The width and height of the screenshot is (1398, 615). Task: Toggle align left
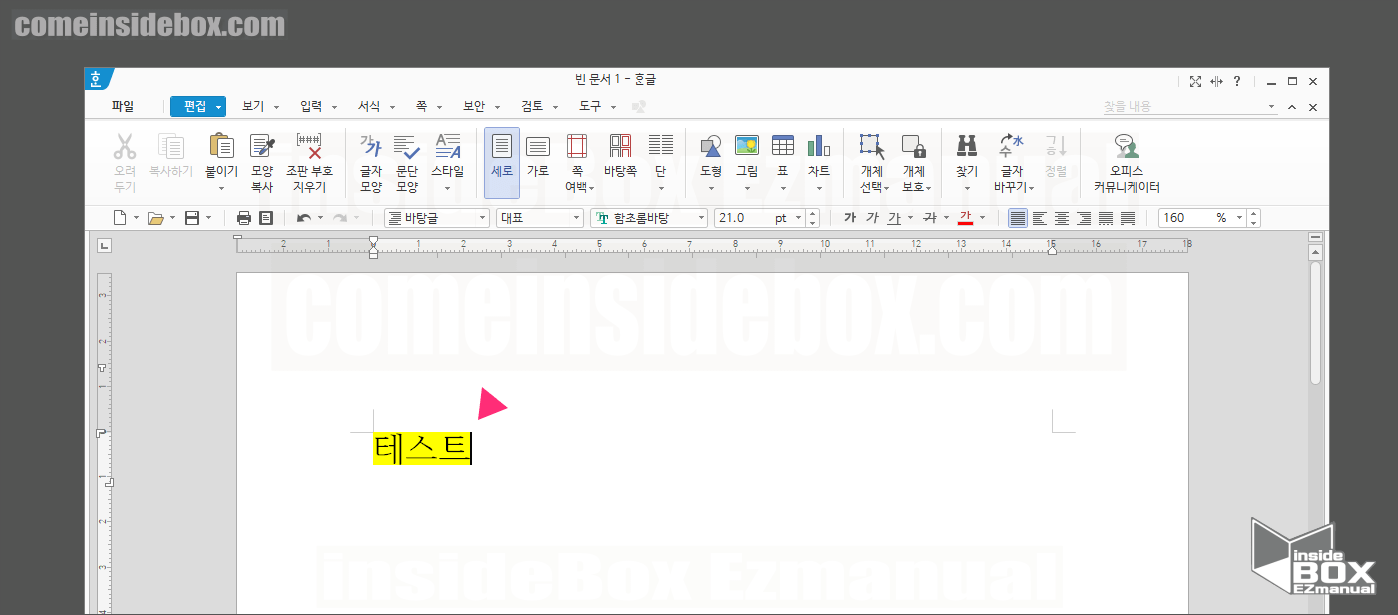(x=1040, y=218)
